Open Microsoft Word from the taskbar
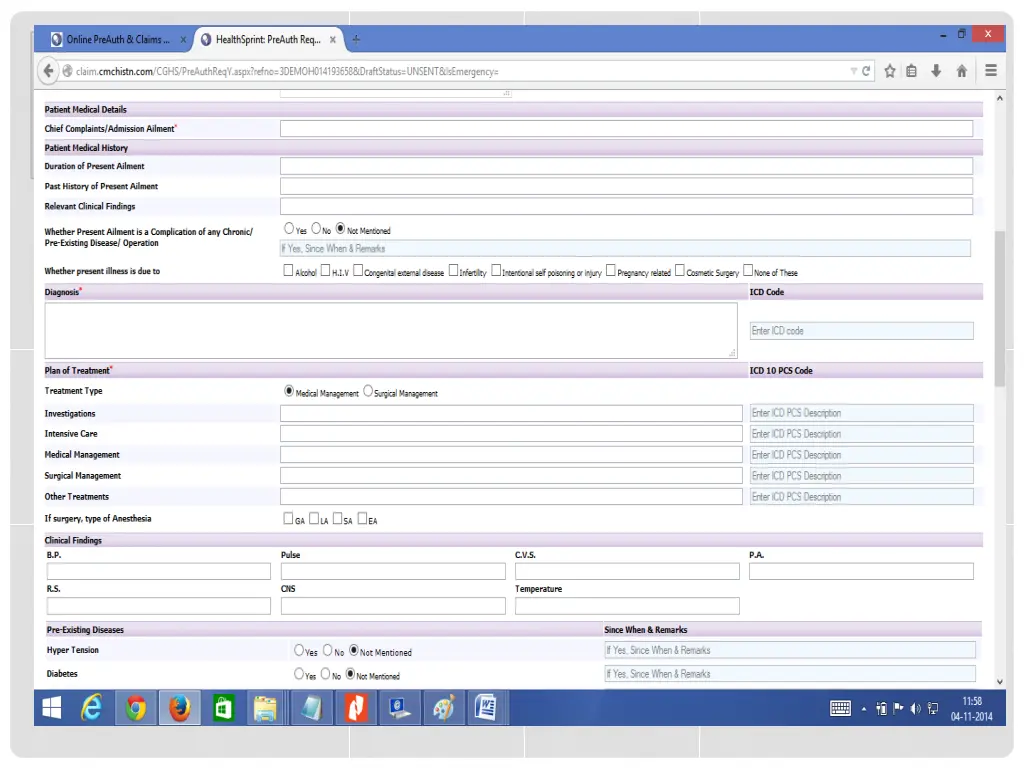1024x768 pixels. 486,708
